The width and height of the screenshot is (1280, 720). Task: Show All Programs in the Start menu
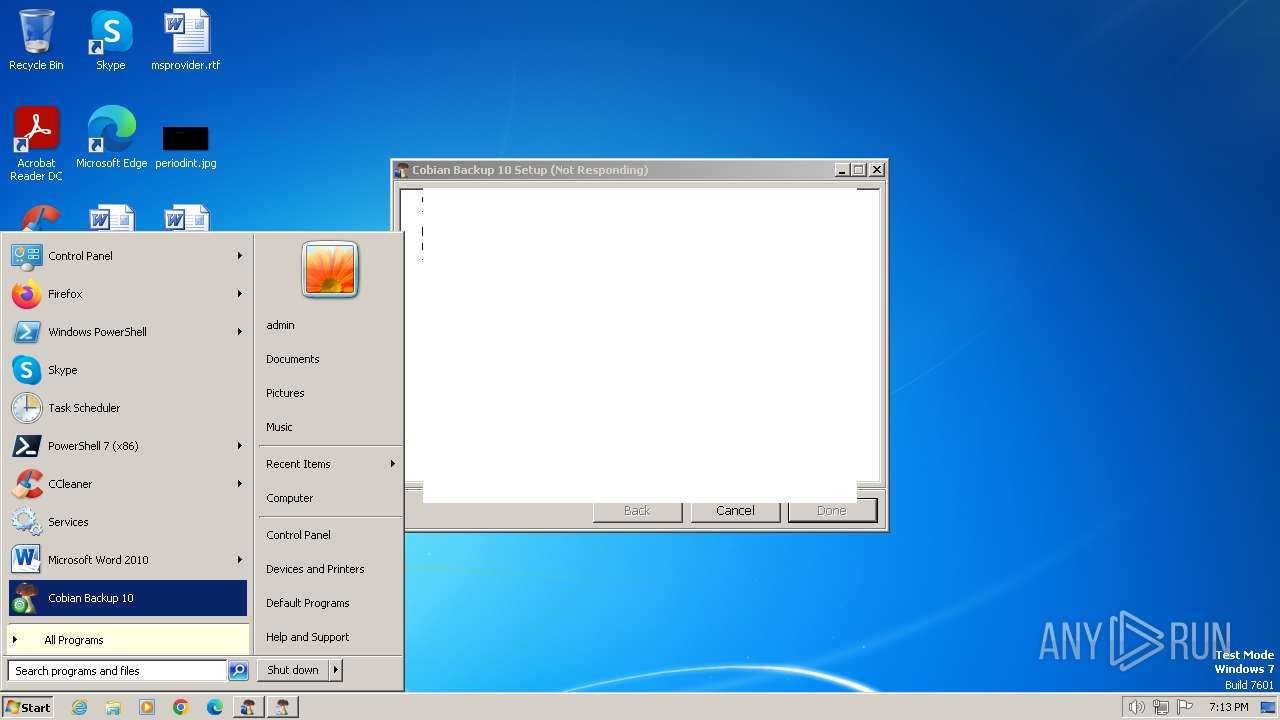(x=128, y=640)
